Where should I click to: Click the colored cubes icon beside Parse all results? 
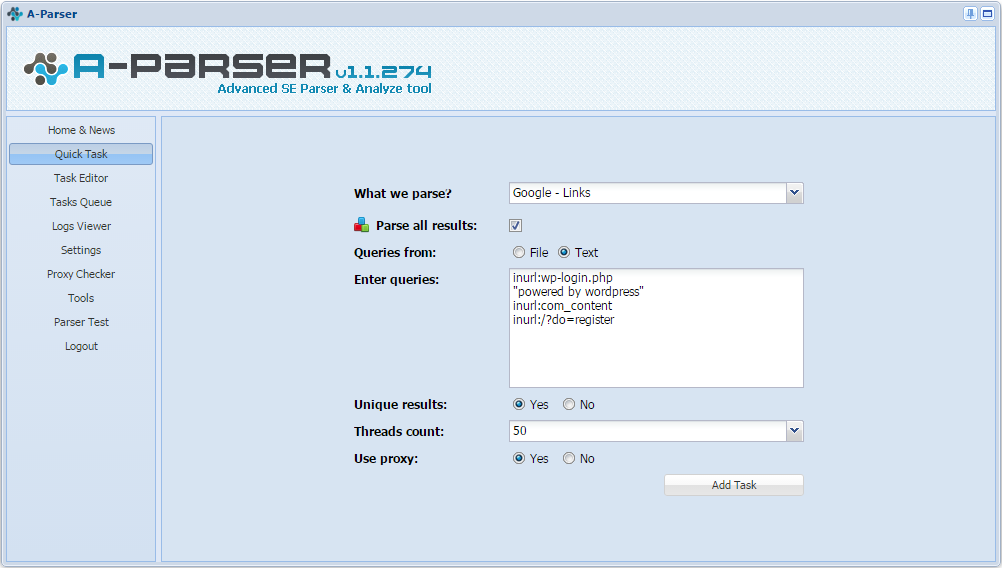(x=362, y=225)
